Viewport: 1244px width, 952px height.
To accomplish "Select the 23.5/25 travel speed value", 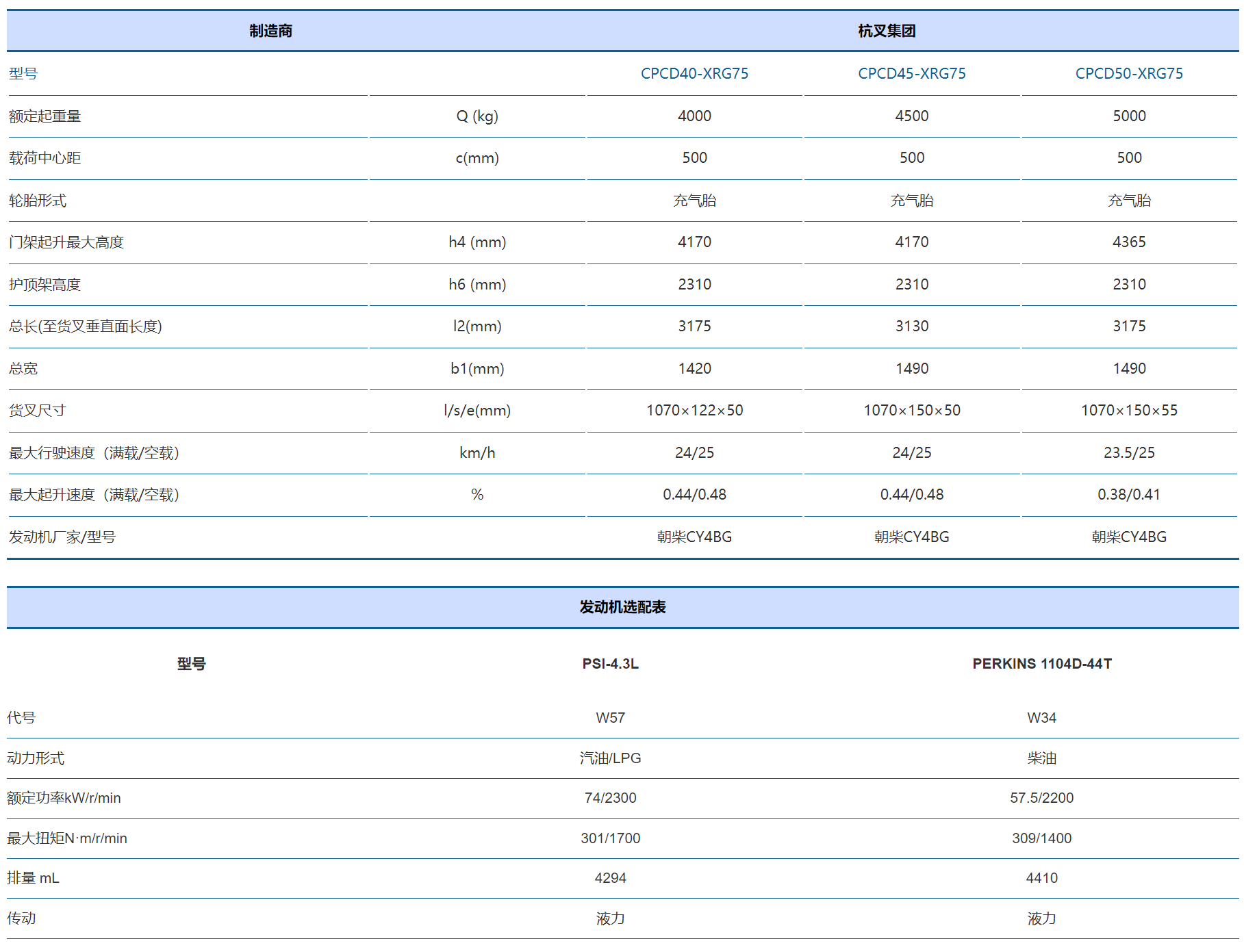I will coord(1129,453).
